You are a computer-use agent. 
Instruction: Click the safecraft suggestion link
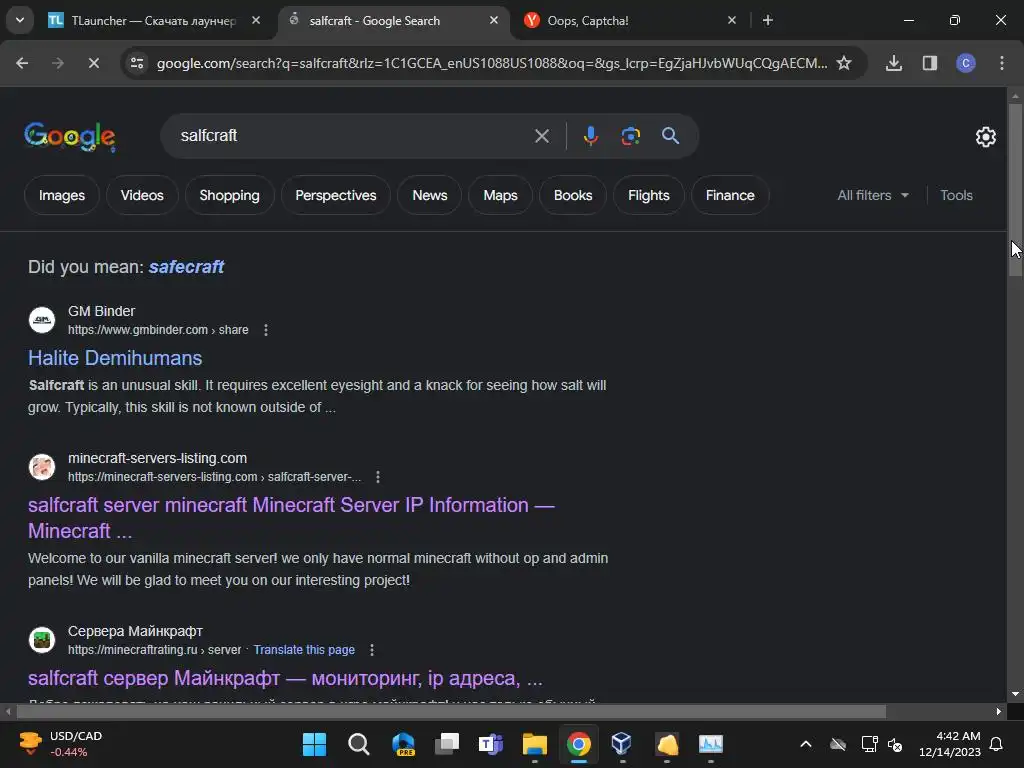click(x=186, y=266)
